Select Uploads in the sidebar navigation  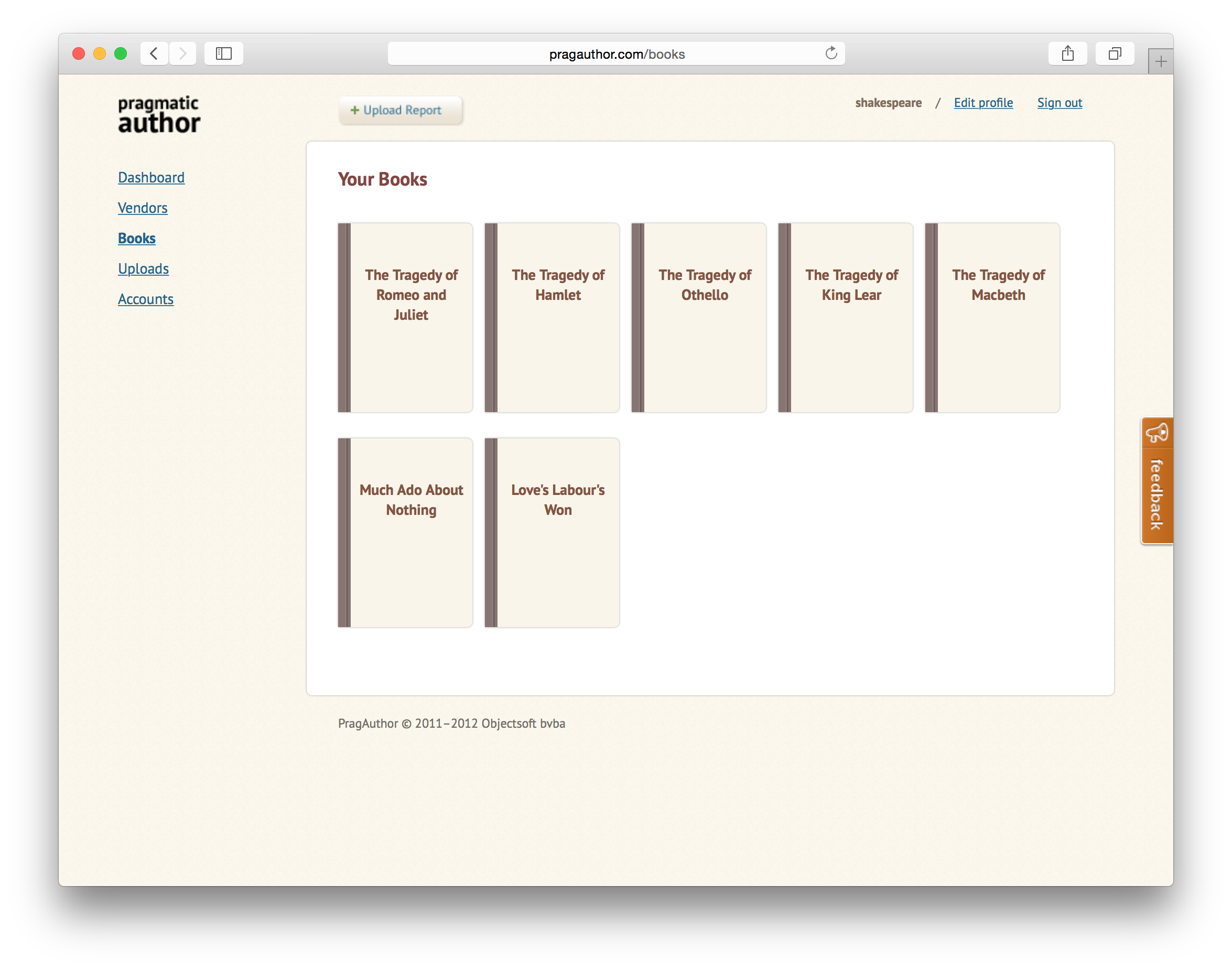pyautogui.click(x=143, y=268)
